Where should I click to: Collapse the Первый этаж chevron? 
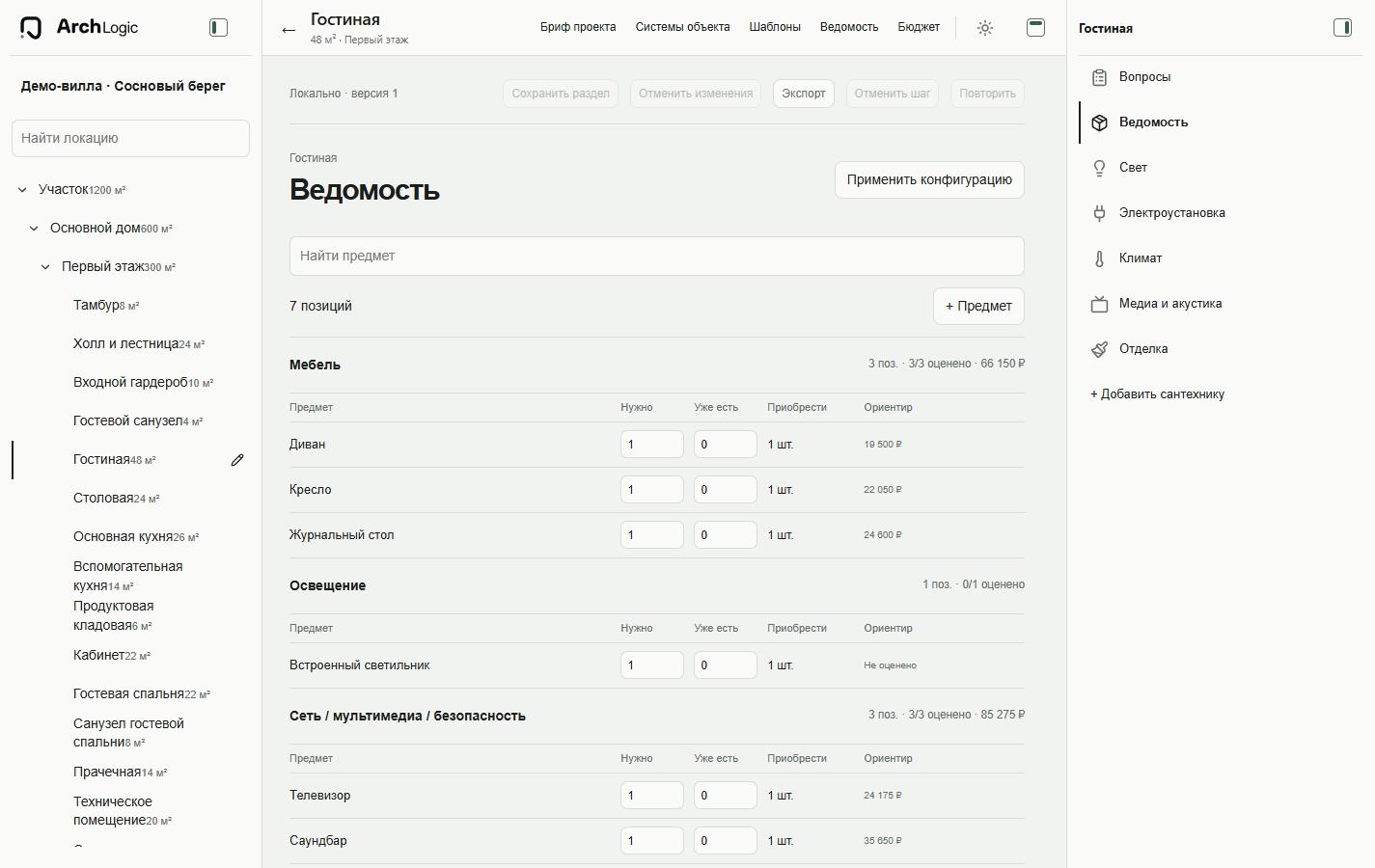(45, 267)
